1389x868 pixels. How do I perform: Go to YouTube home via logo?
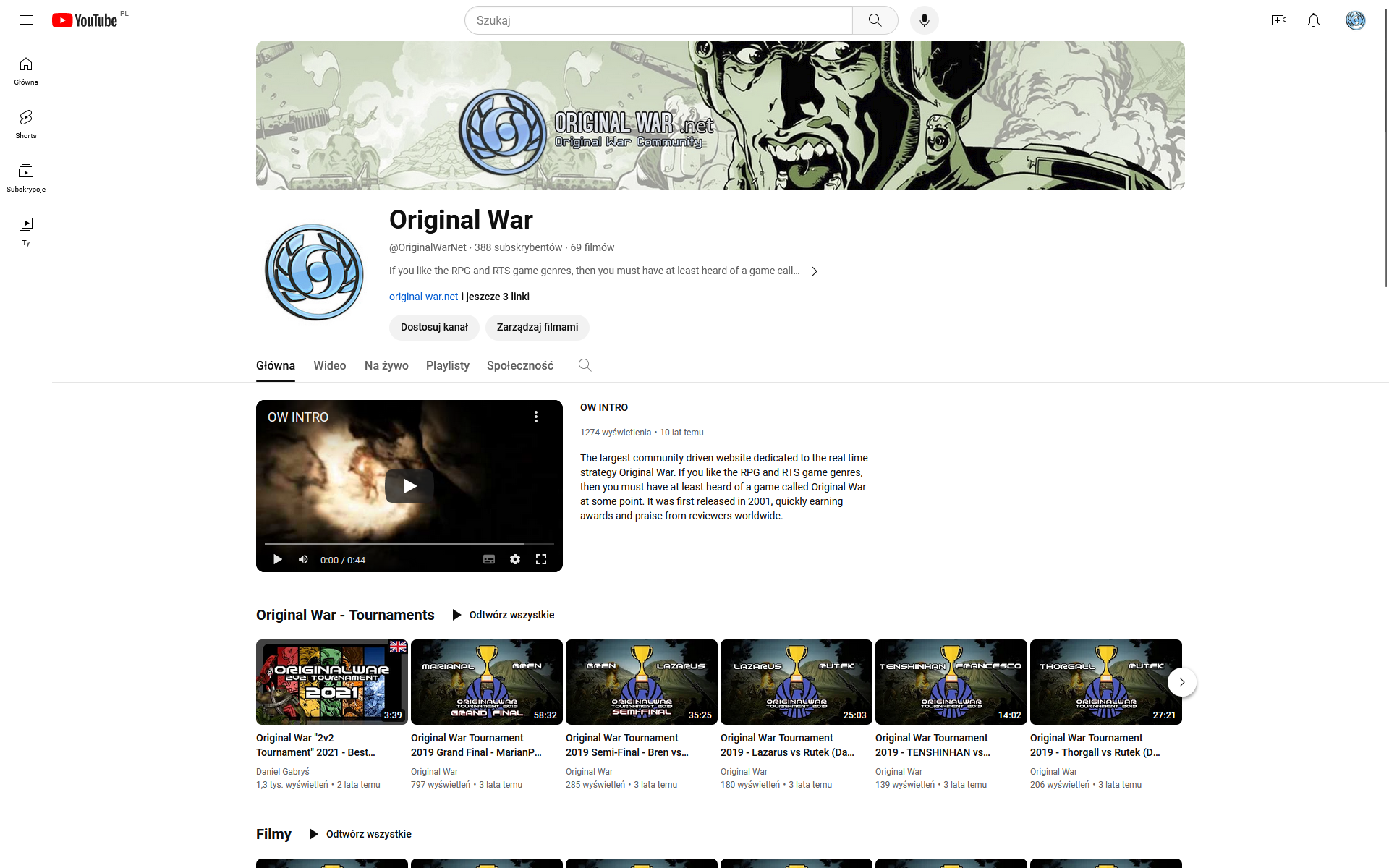point(85,20)
